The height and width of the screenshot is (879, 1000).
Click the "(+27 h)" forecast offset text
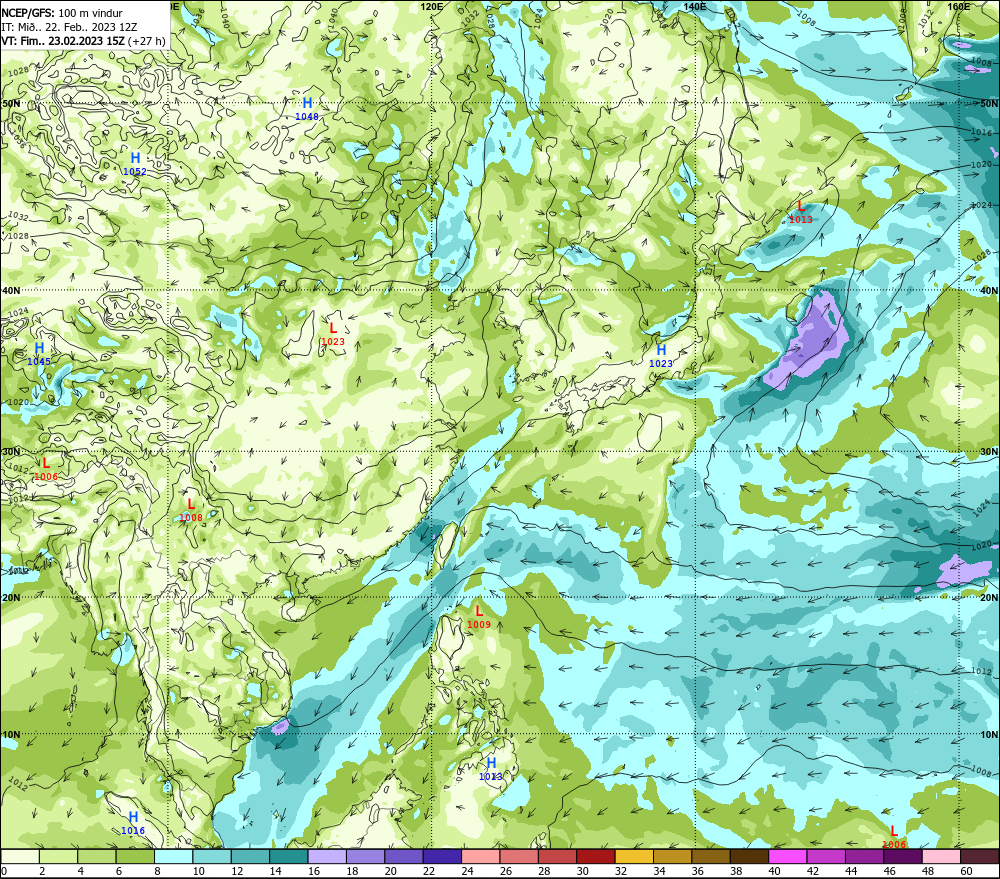point(147,41)
